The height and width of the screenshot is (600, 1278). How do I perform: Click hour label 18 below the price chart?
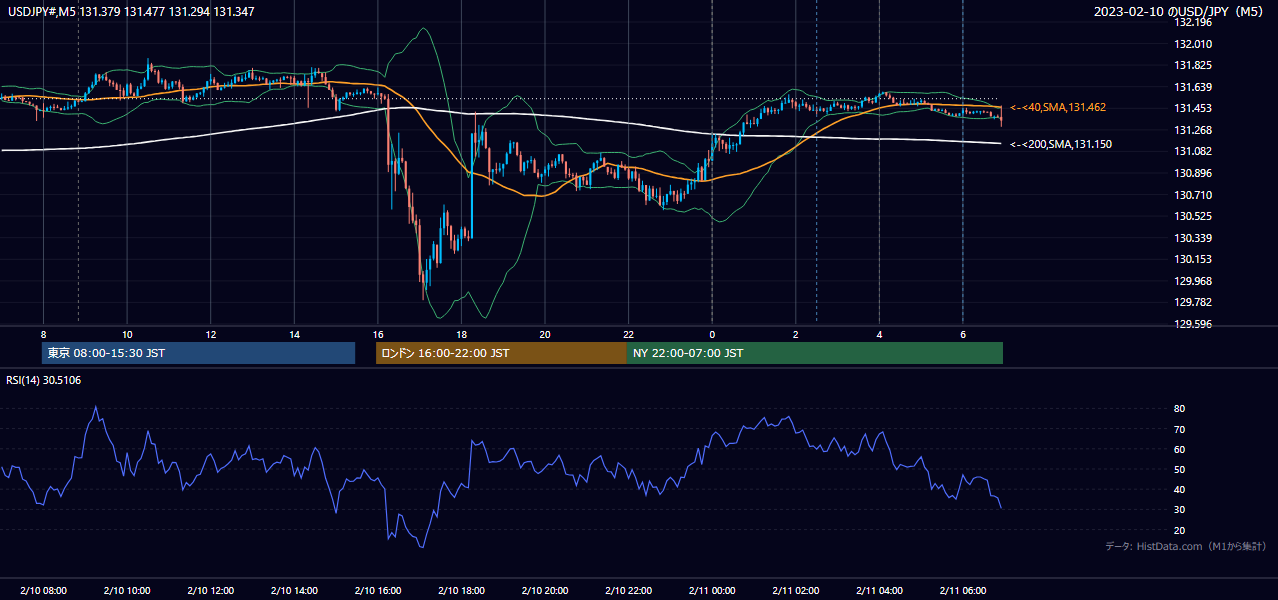[461, 334]
